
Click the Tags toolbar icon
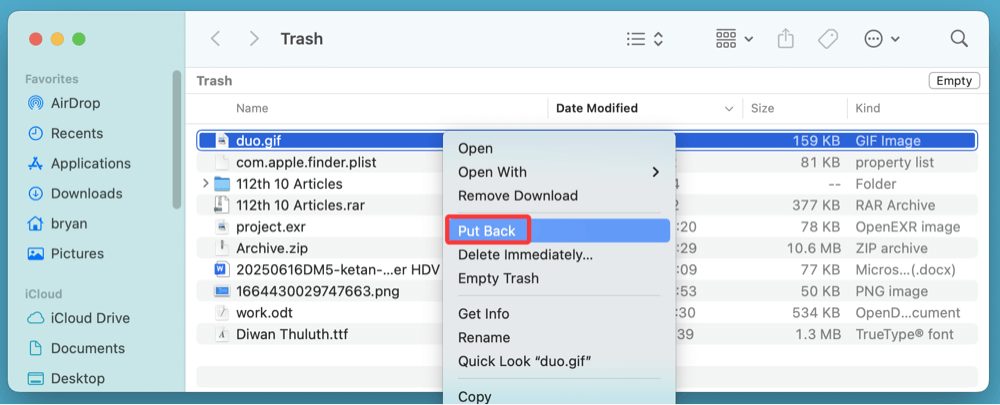(828, 39)
